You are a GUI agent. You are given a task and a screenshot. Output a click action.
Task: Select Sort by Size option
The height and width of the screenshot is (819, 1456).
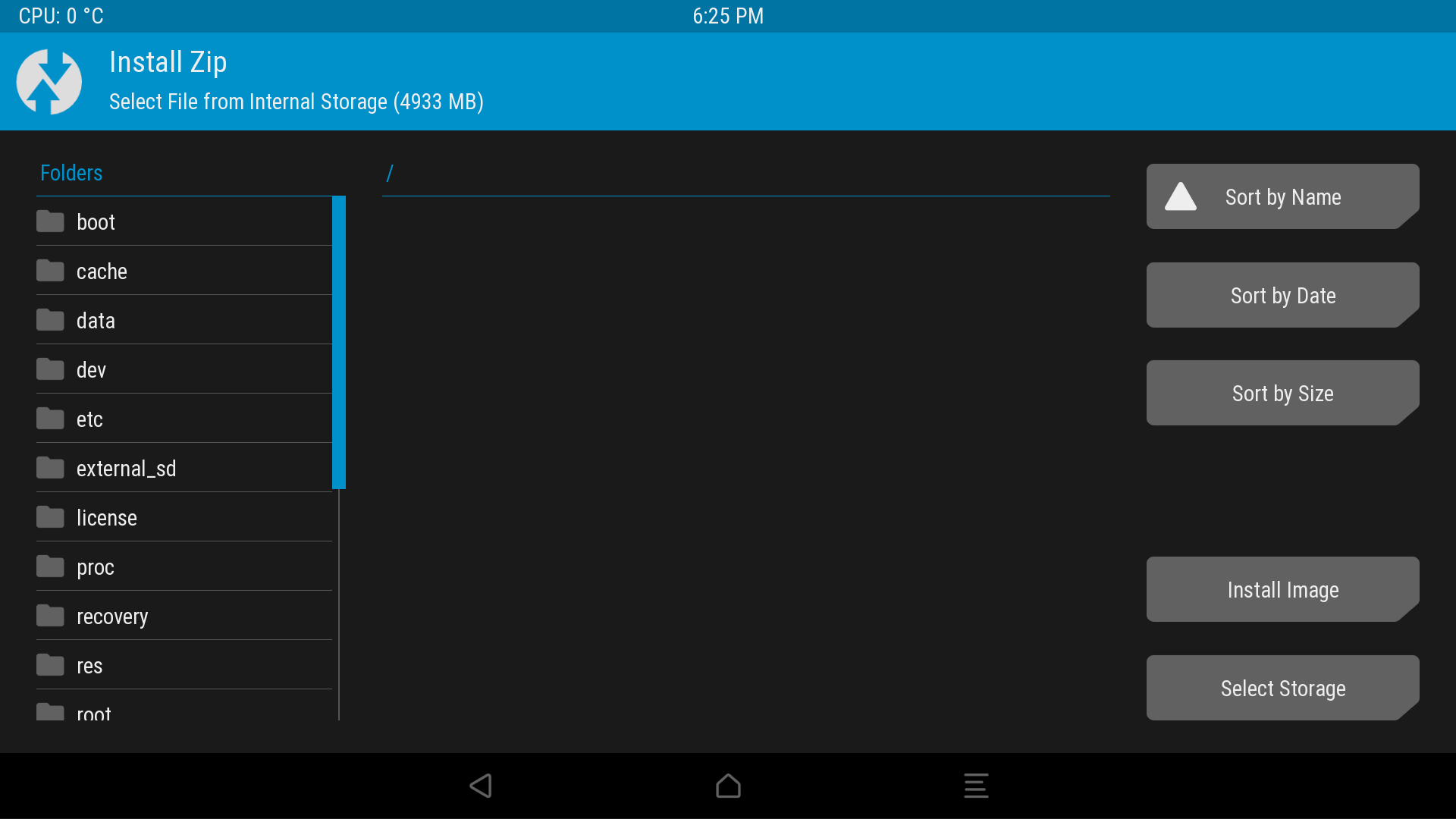click(1283, 393)
